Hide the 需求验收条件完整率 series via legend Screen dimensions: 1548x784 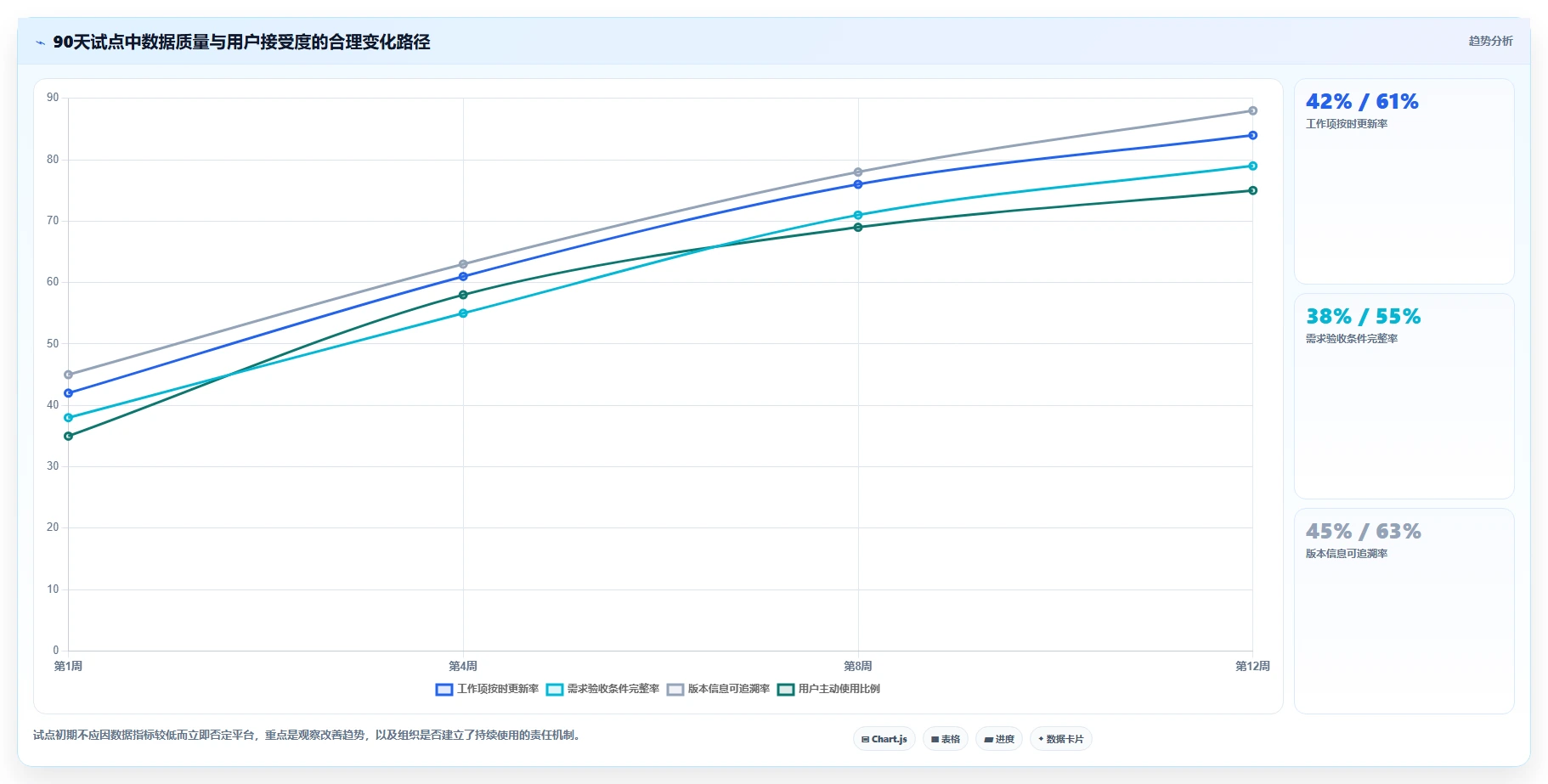point(603,689)
